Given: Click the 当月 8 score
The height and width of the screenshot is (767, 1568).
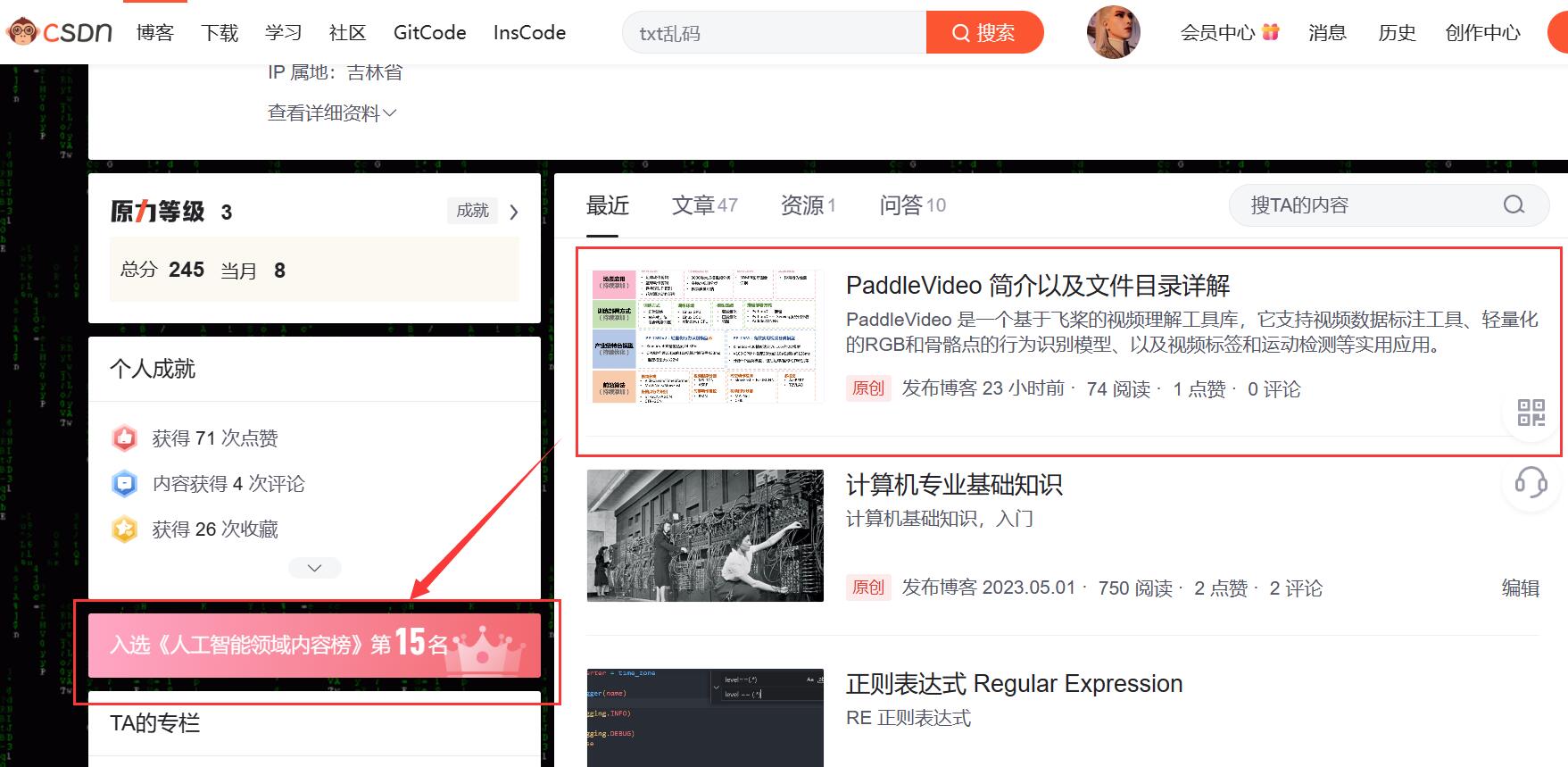Looking at the screenshot, I should (253, 271).
